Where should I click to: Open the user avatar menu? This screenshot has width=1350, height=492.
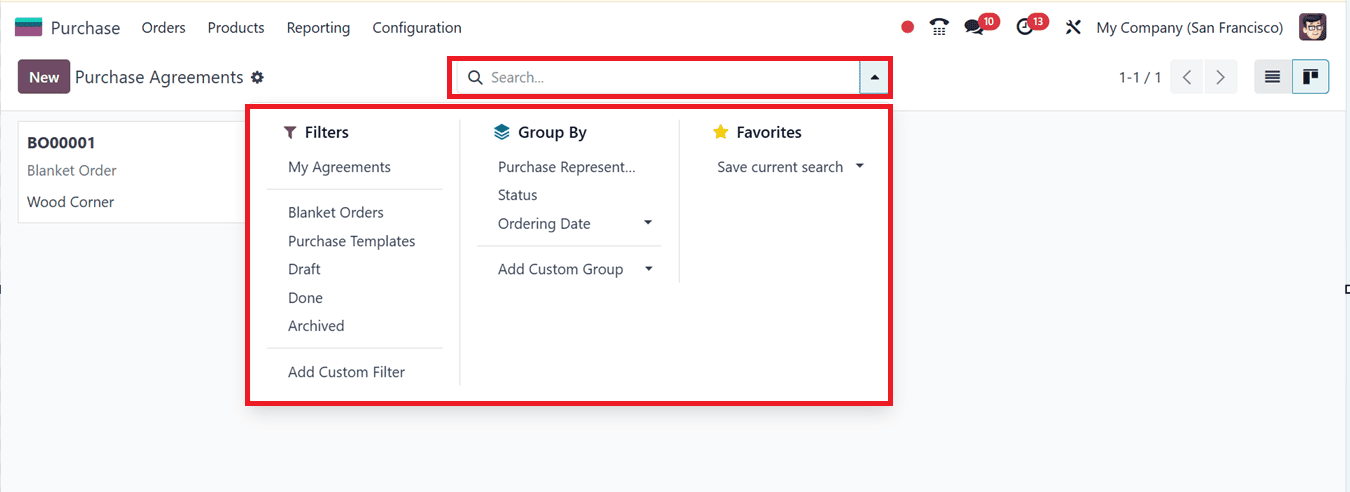(x=1313, y=27)
